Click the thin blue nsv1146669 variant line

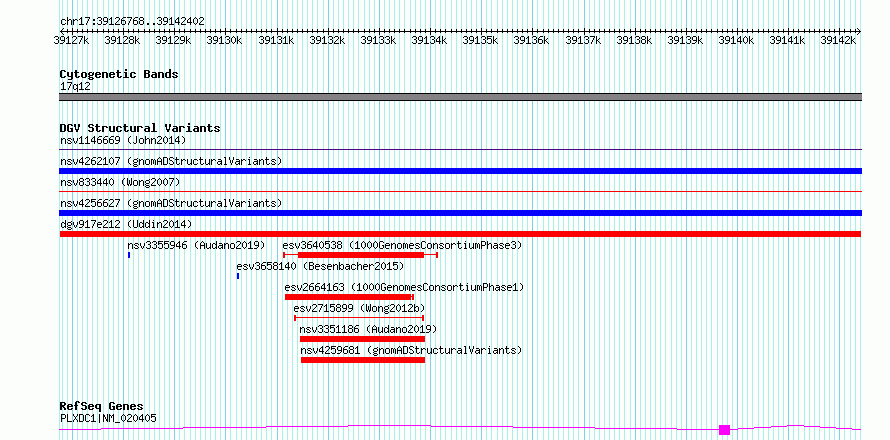[460, 150]
